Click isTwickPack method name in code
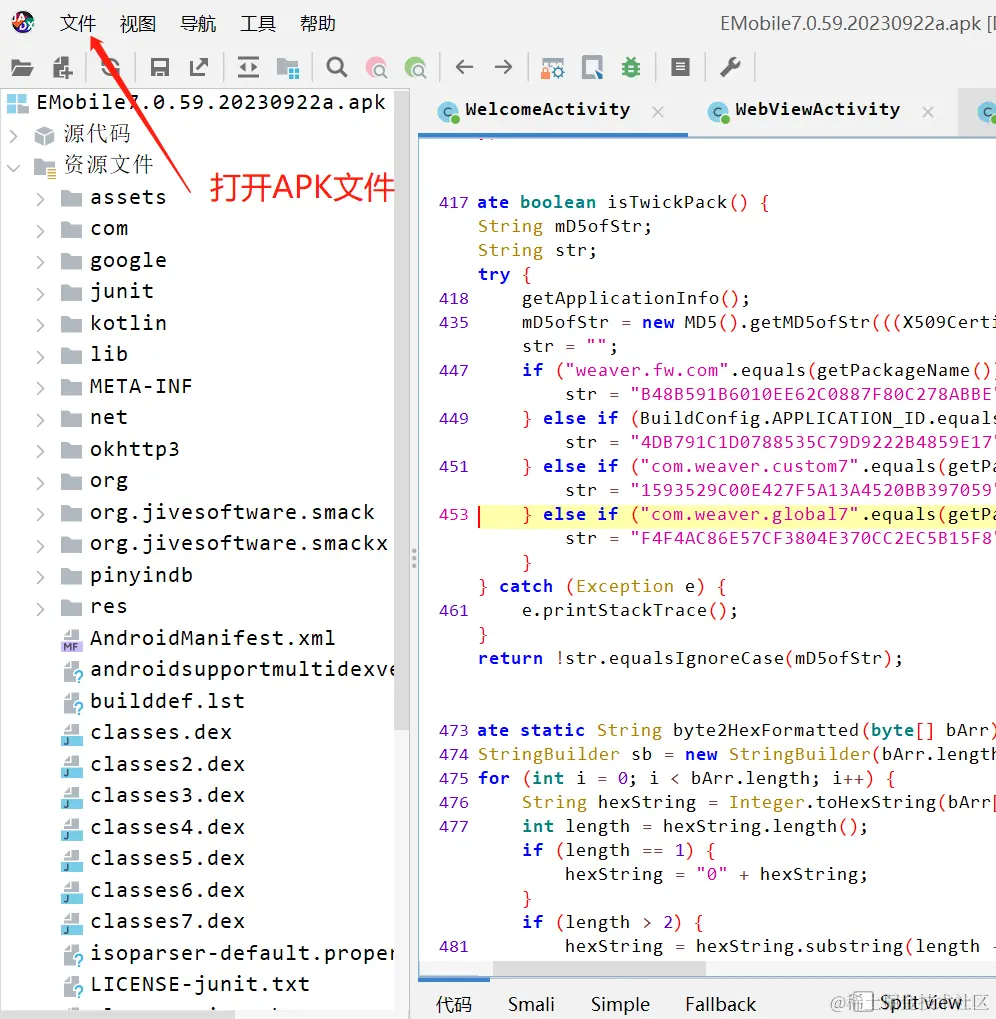 click(x=667, y=202)
